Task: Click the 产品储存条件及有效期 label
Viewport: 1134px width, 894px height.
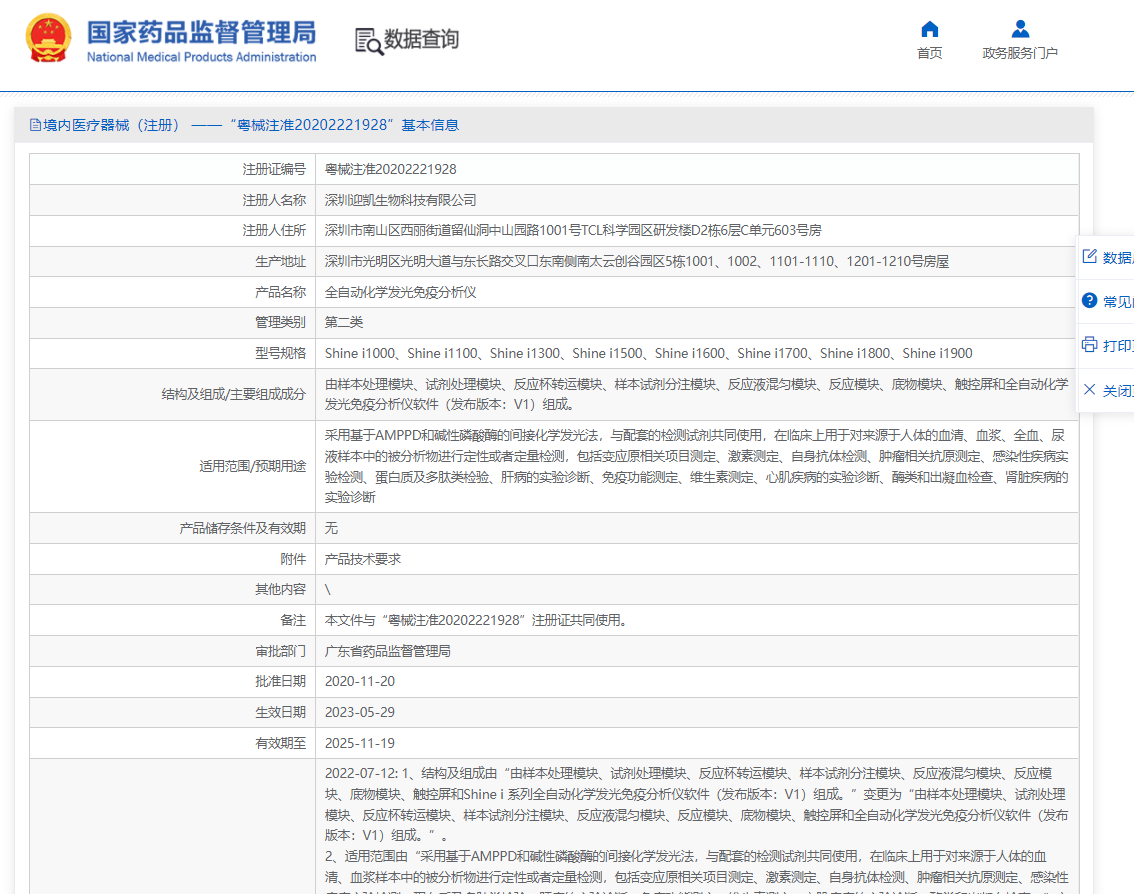Action: click(243, 529)
